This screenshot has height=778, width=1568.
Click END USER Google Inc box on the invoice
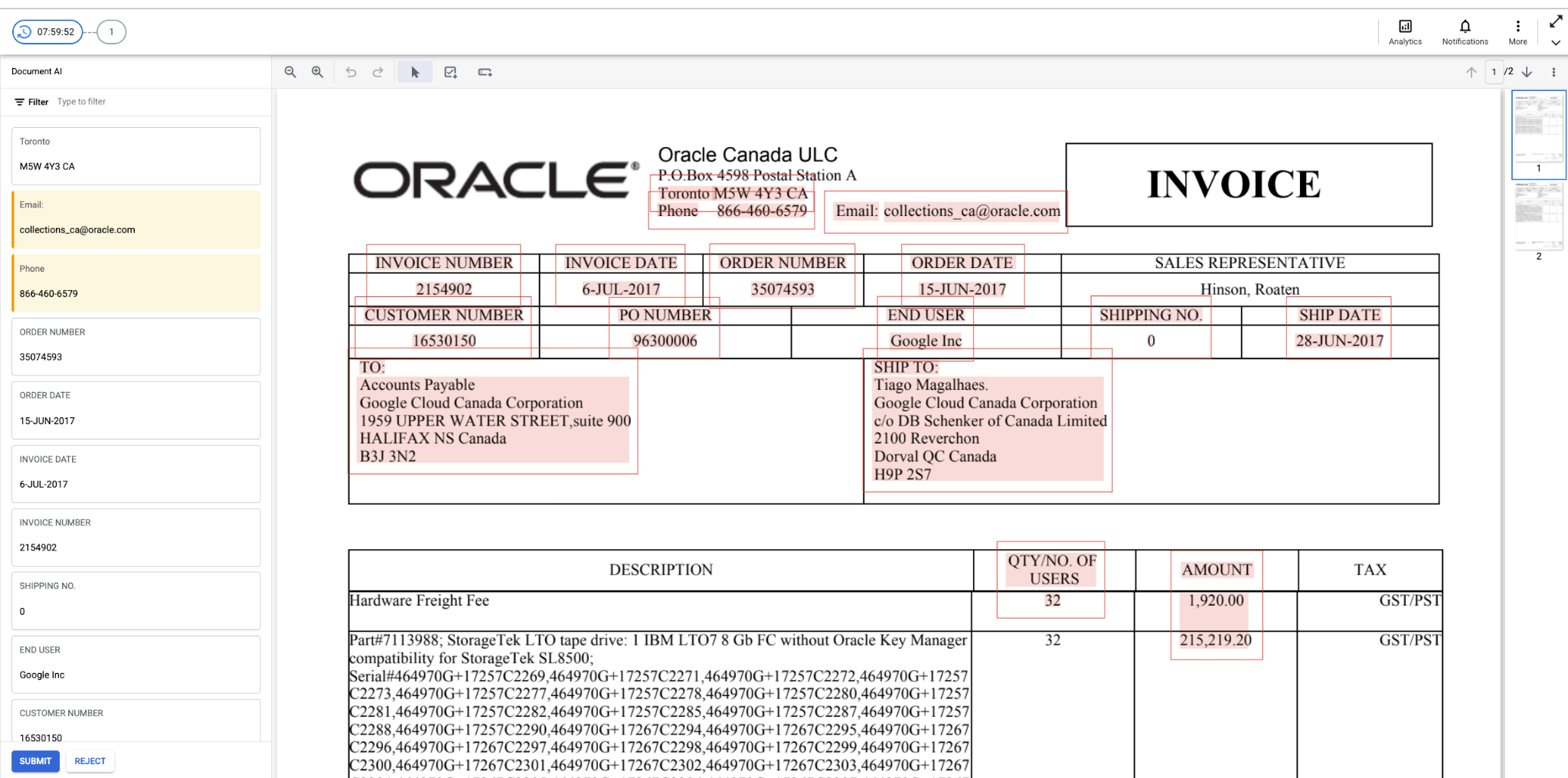point(926,328)
